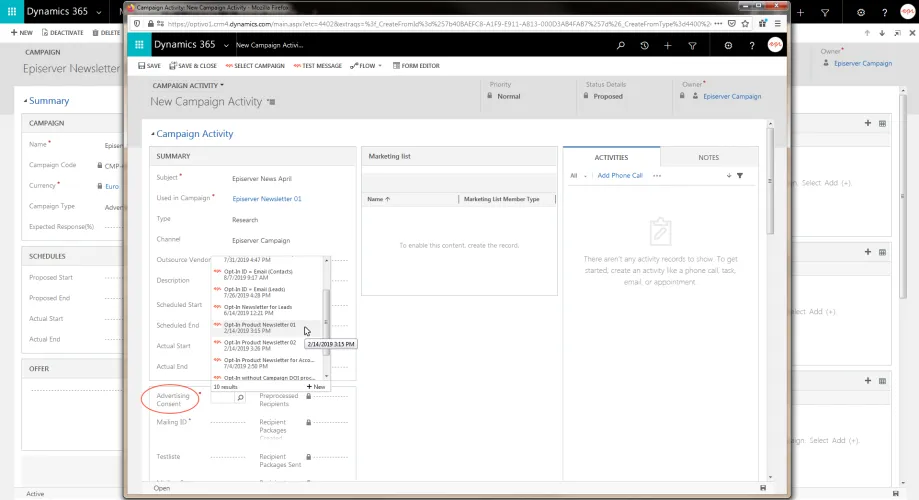Expand the Campaign Activity form selector
Viewport: 919px width, 500px height.
pyautogui.click(x=188, y=86)
